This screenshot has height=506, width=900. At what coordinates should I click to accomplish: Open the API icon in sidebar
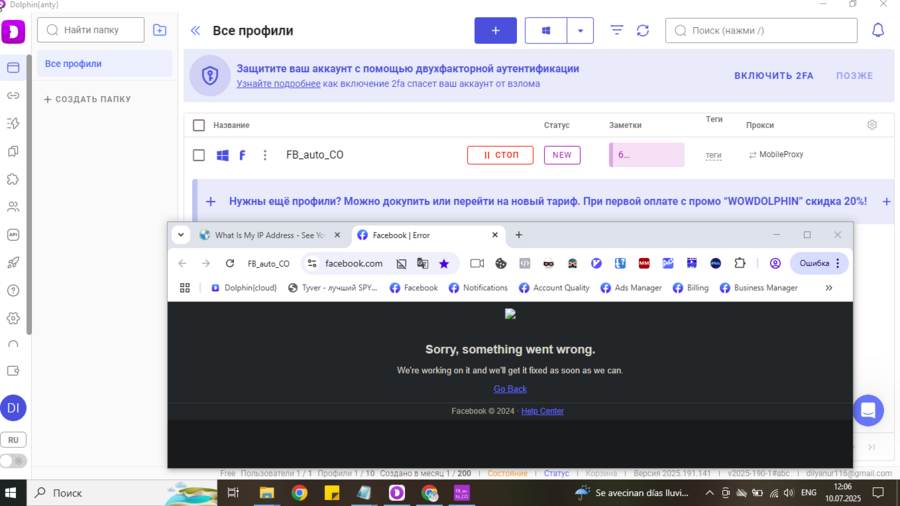coord(13,235)
